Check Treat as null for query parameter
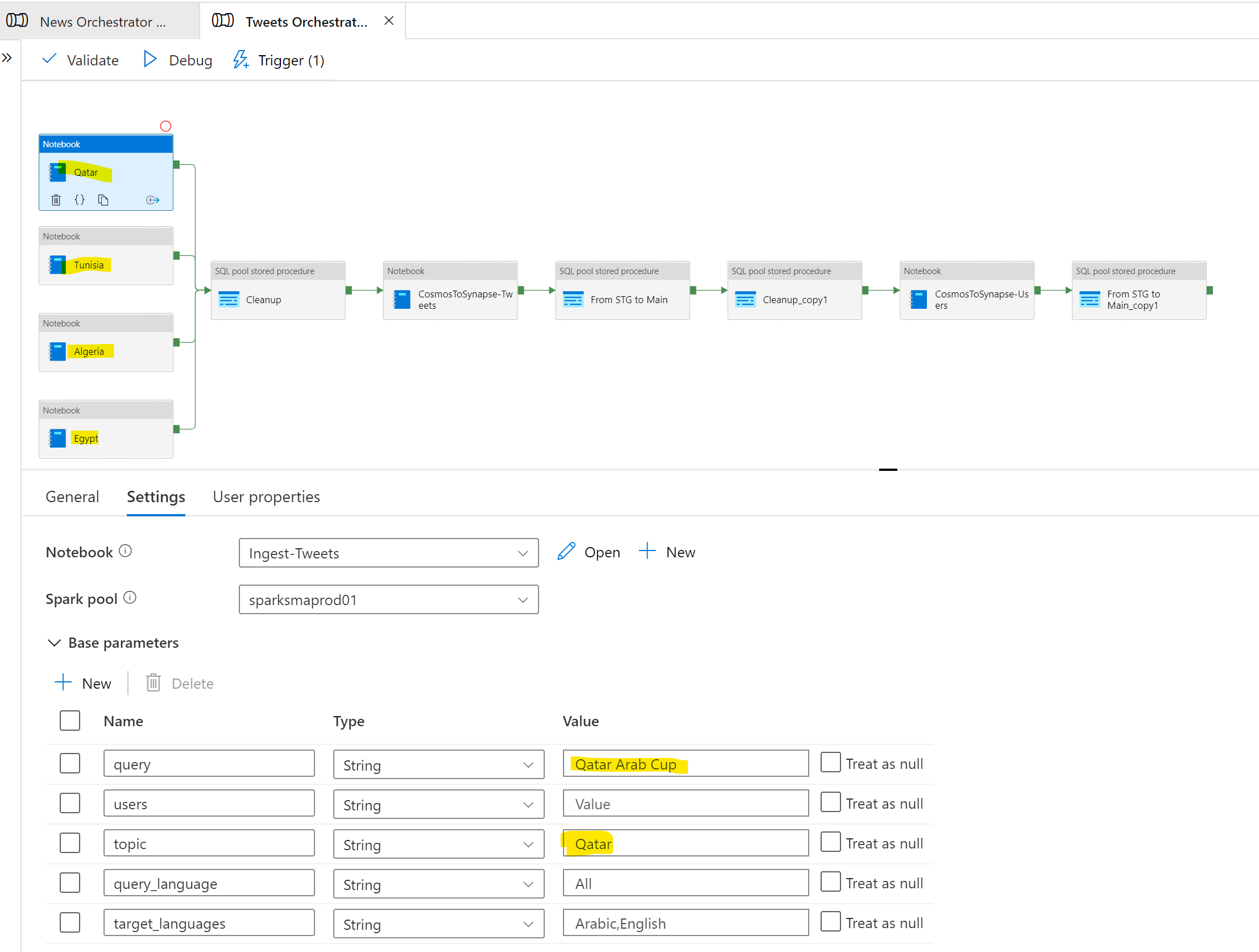The width and height of the screenshot is (1259, 952). (x=830, y=762)
